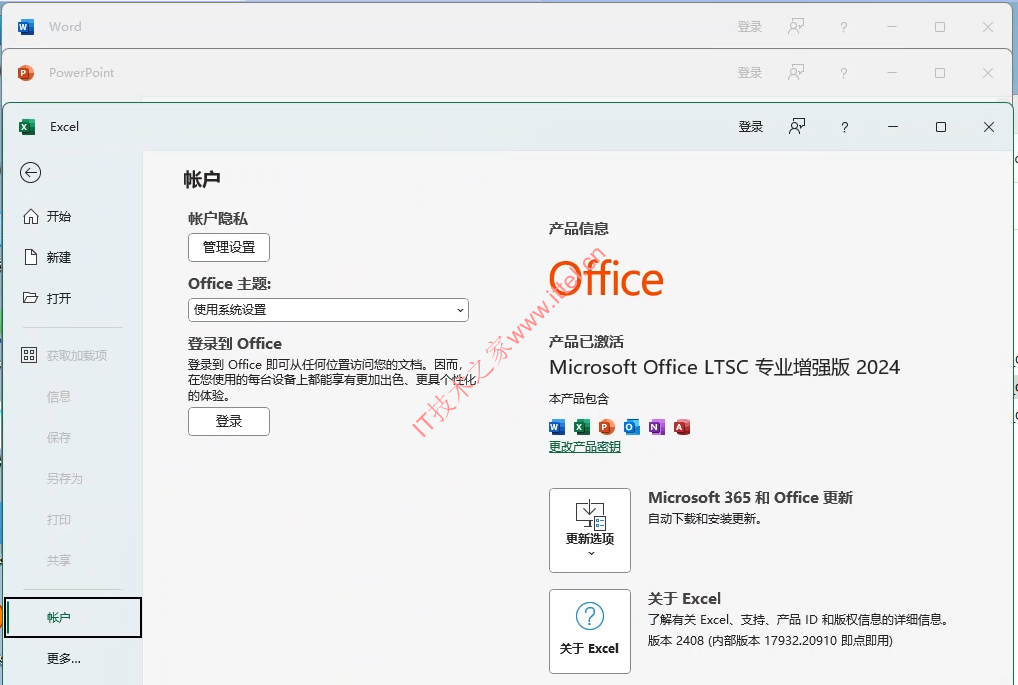This screenshot has width=1018, height=685.
Task: Close the Excel window
Action: tap(988, 127)
